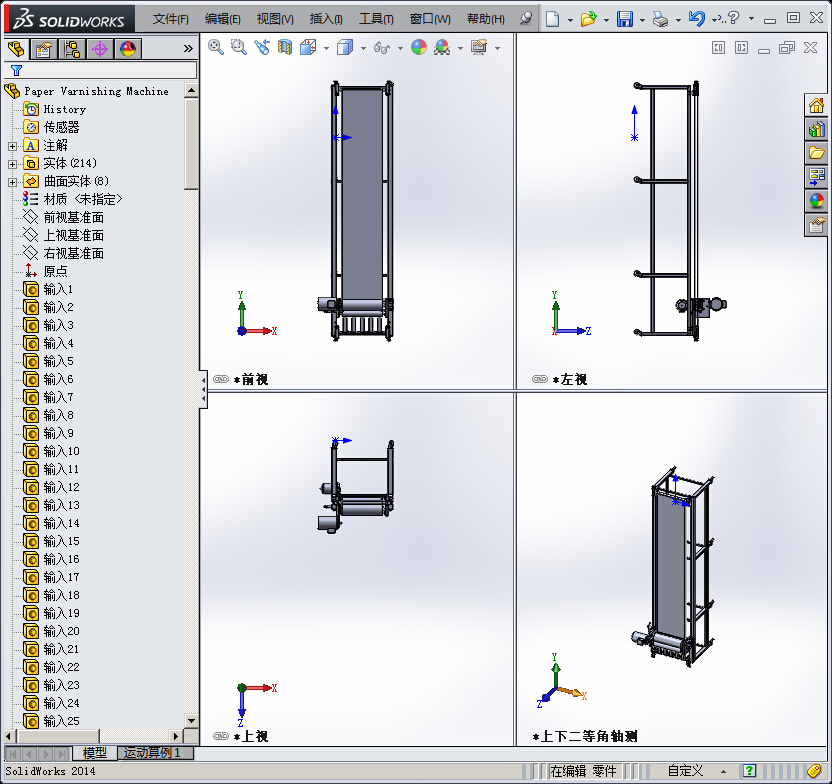Click the green quick tips help icon
The height and width of the screenshot is (784, 832).
(x=749, y=771)
